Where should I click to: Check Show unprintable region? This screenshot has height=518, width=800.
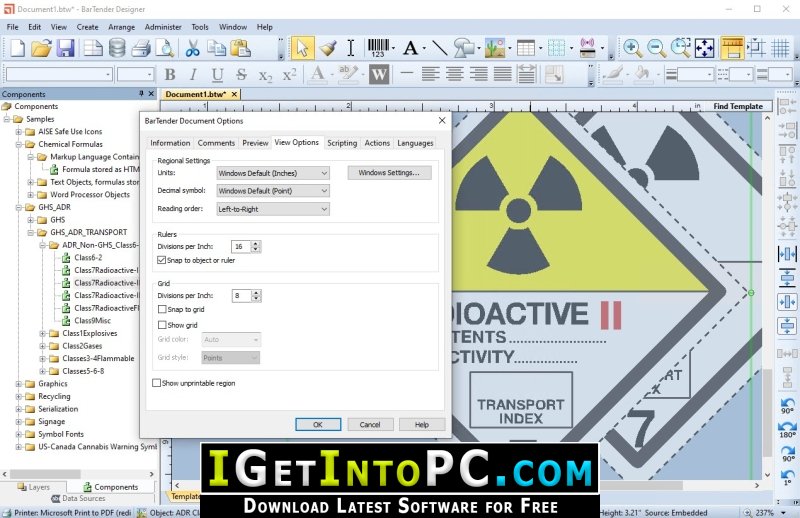point(157,383)
